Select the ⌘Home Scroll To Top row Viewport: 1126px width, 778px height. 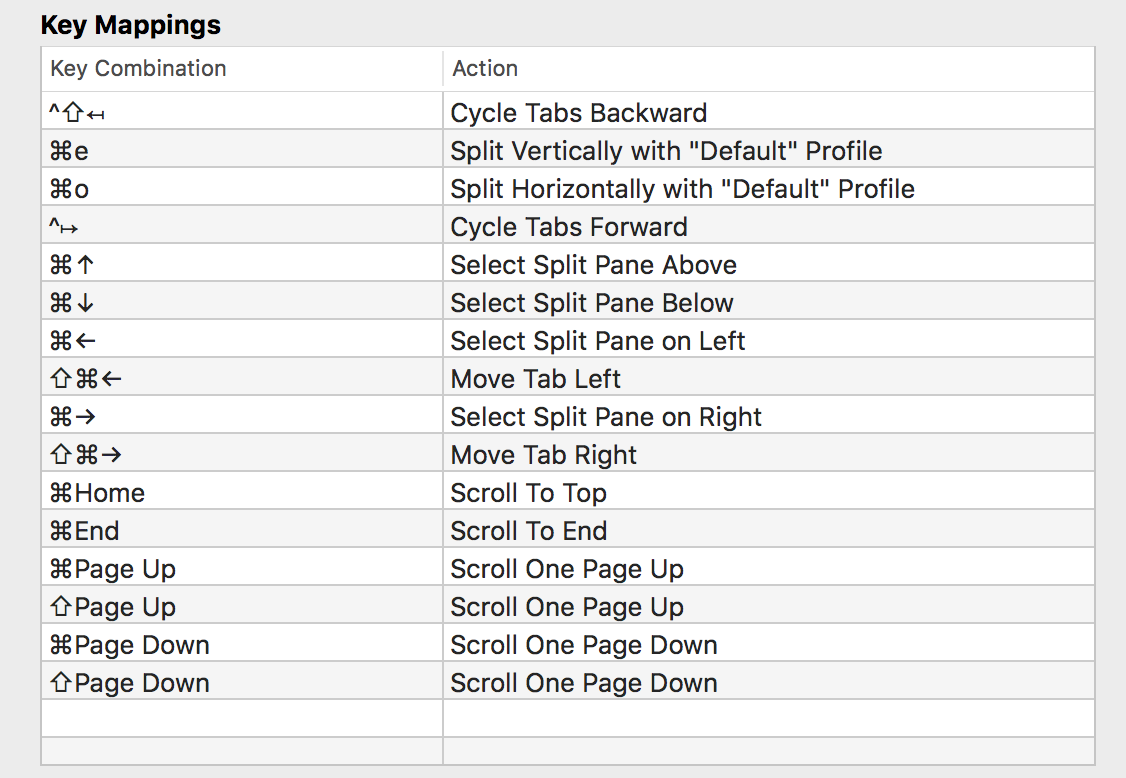click(528, 493)
